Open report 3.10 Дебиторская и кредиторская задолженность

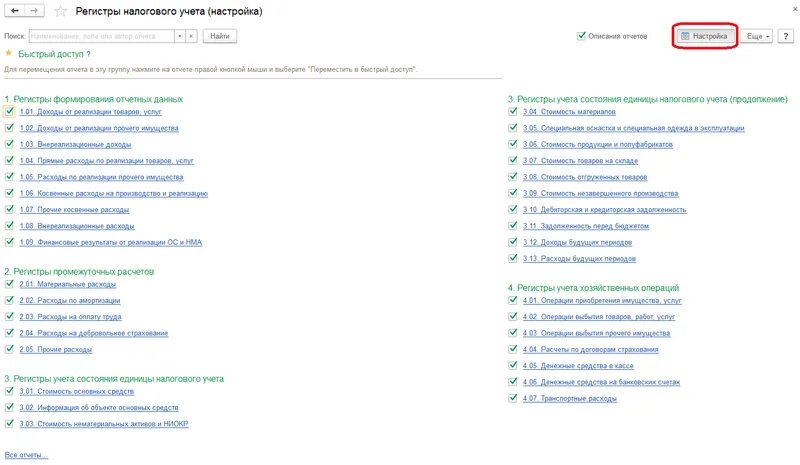point(605,210)
